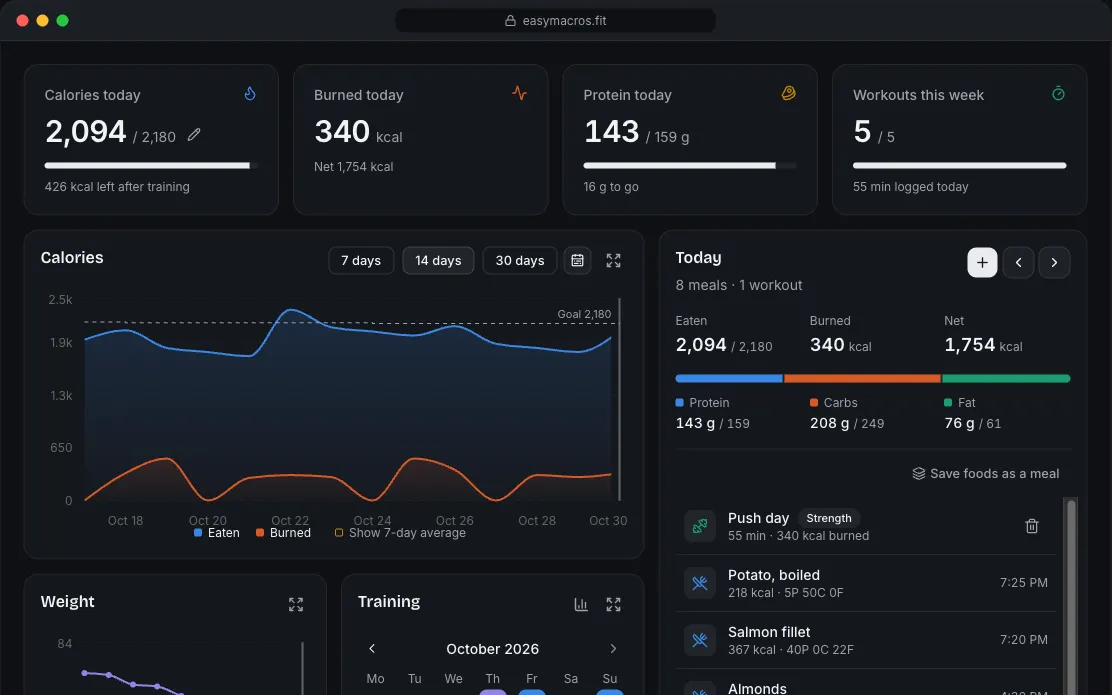Click the easymacros.fit address bar
Screen dimensions: 1112x695
[x=555, y=21]
